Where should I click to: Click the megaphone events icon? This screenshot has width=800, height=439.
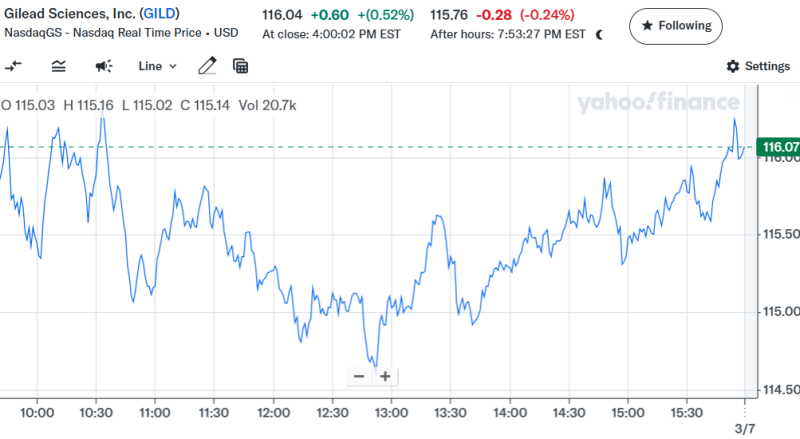tap(104, 66)
